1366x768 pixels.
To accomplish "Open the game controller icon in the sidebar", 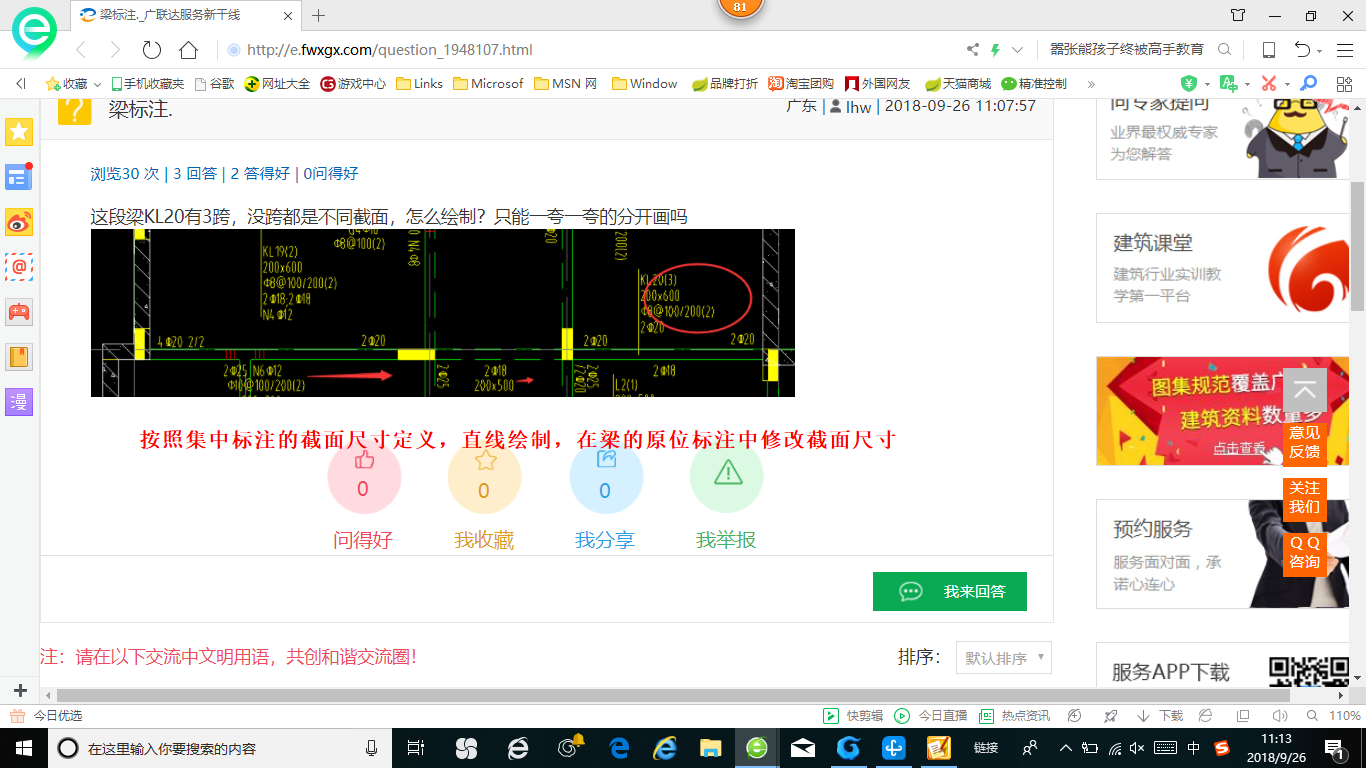I will pyautogui.click(x=19, y=312).
